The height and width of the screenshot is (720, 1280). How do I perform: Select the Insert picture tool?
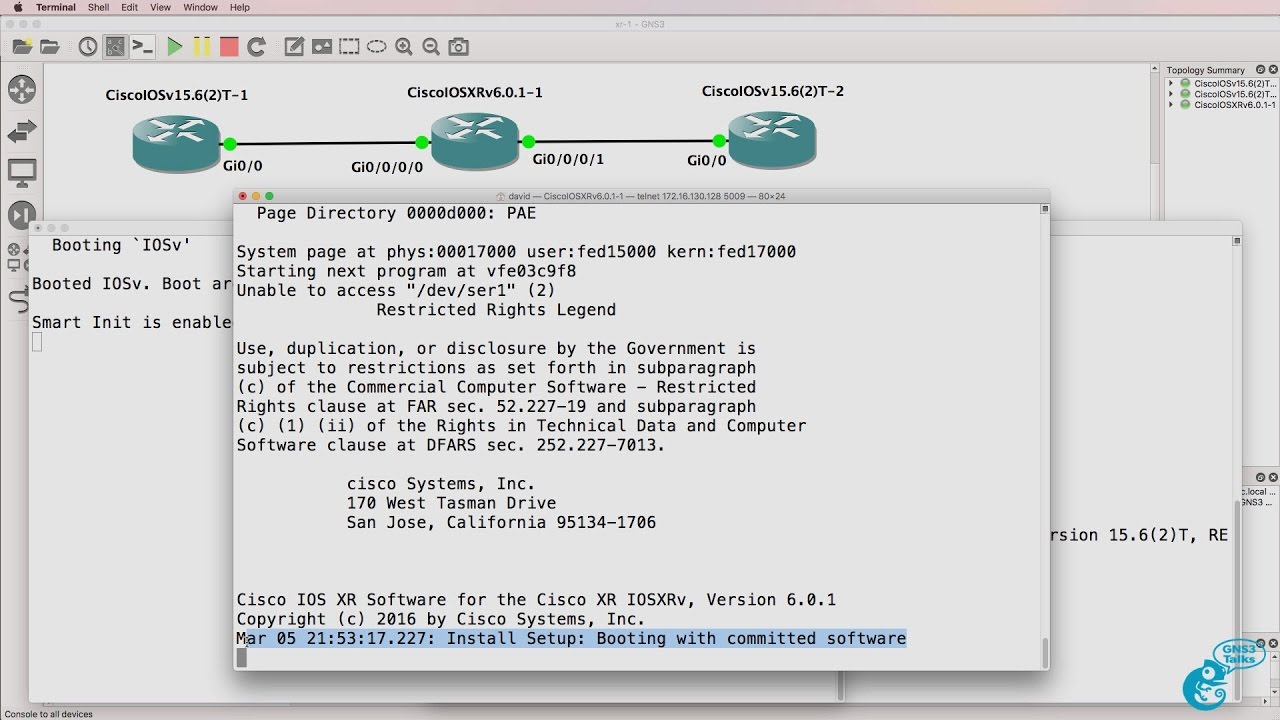321,46
